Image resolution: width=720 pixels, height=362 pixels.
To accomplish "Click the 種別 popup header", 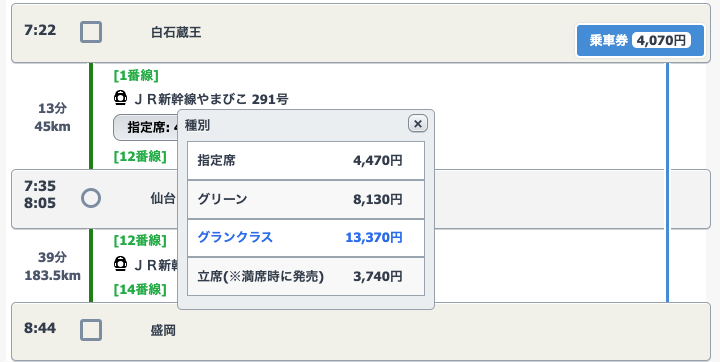I will click(197, 125).
